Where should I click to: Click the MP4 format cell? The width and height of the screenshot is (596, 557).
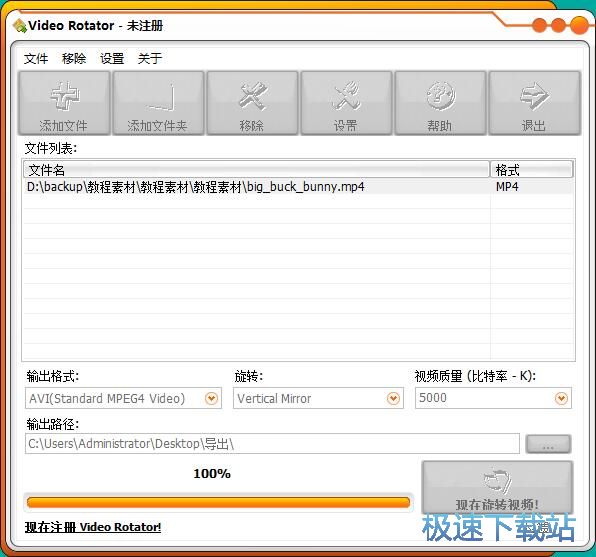tap(507, 187)
